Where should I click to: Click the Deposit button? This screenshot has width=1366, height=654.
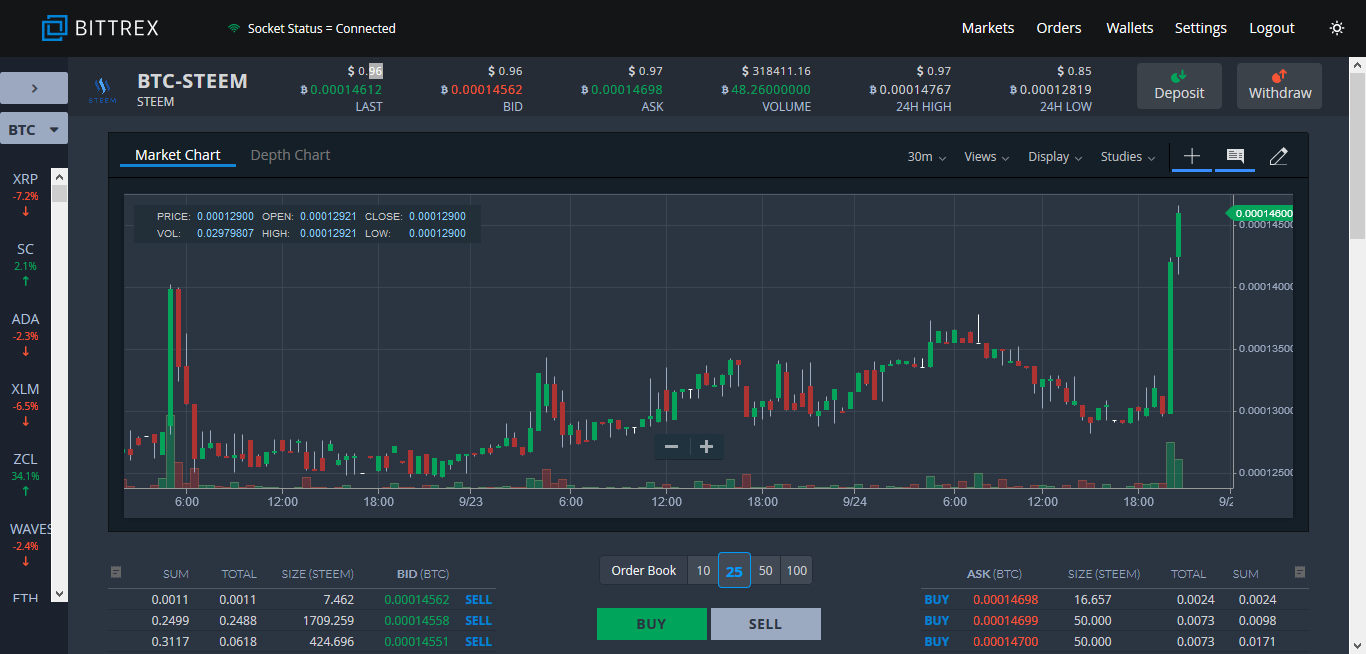click(x=1179, y=86)
